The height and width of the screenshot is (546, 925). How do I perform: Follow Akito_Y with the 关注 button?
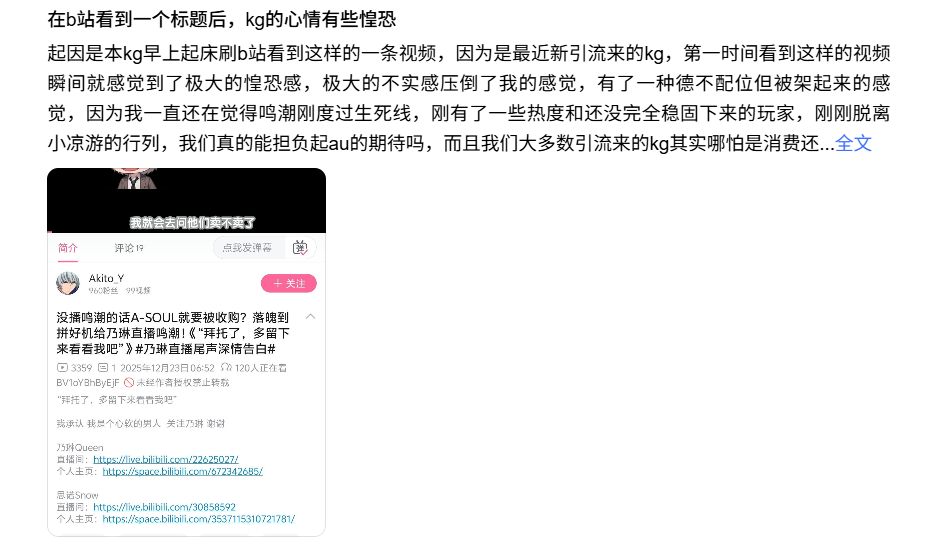pyautogui.click(x=288, y=284)
